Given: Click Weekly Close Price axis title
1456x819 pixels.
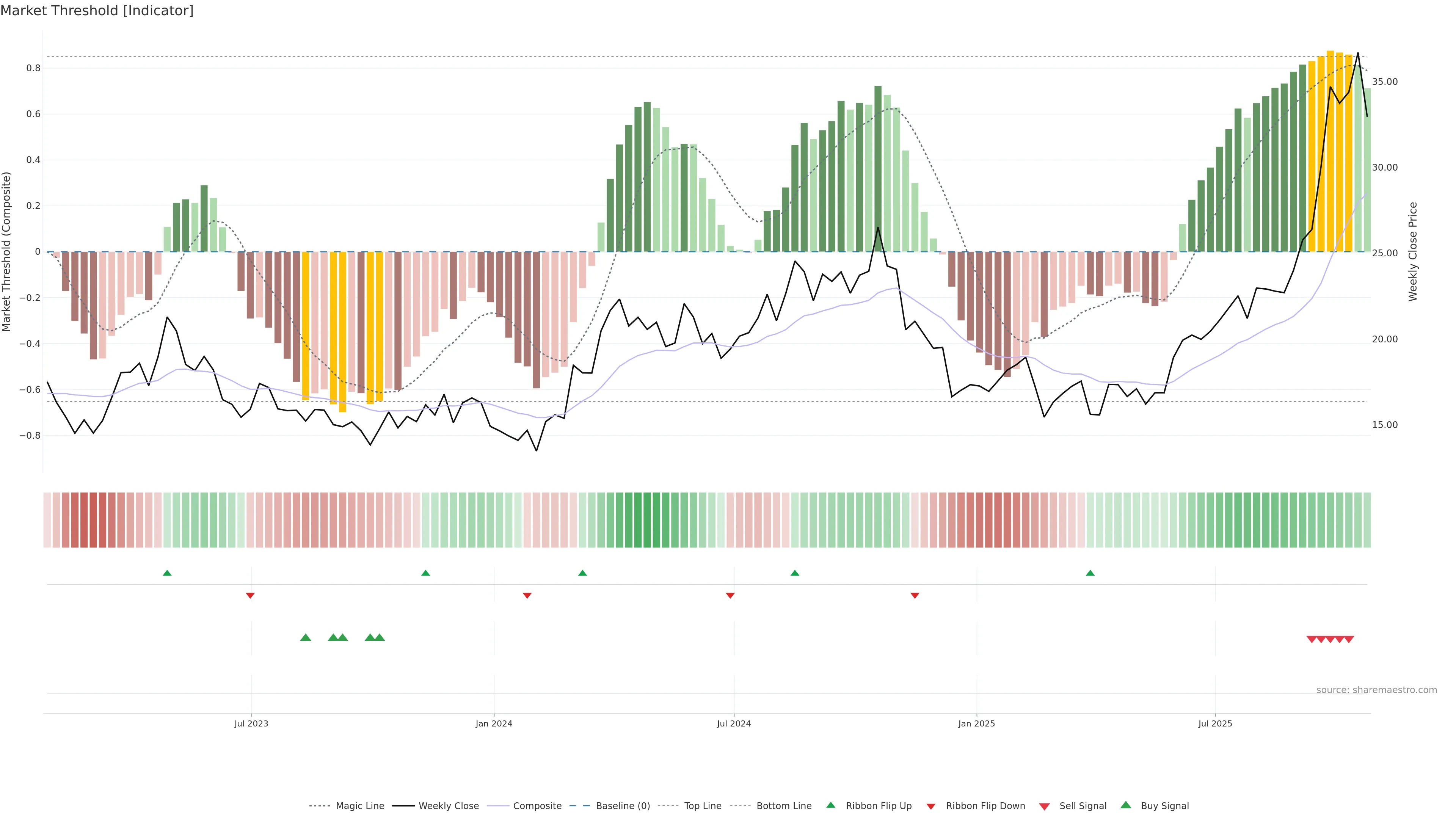Looking at the screenshot, I should point(1412,251).
